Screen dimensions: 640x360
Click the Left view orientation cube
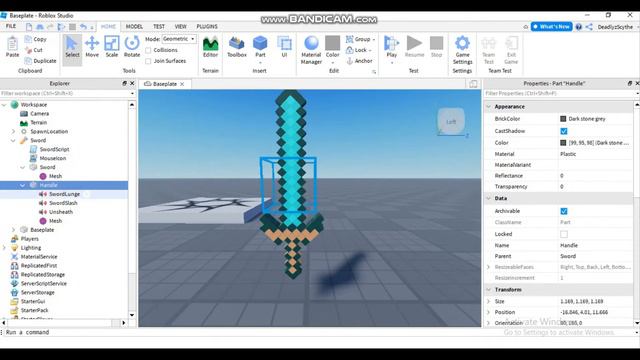(451, 121)
